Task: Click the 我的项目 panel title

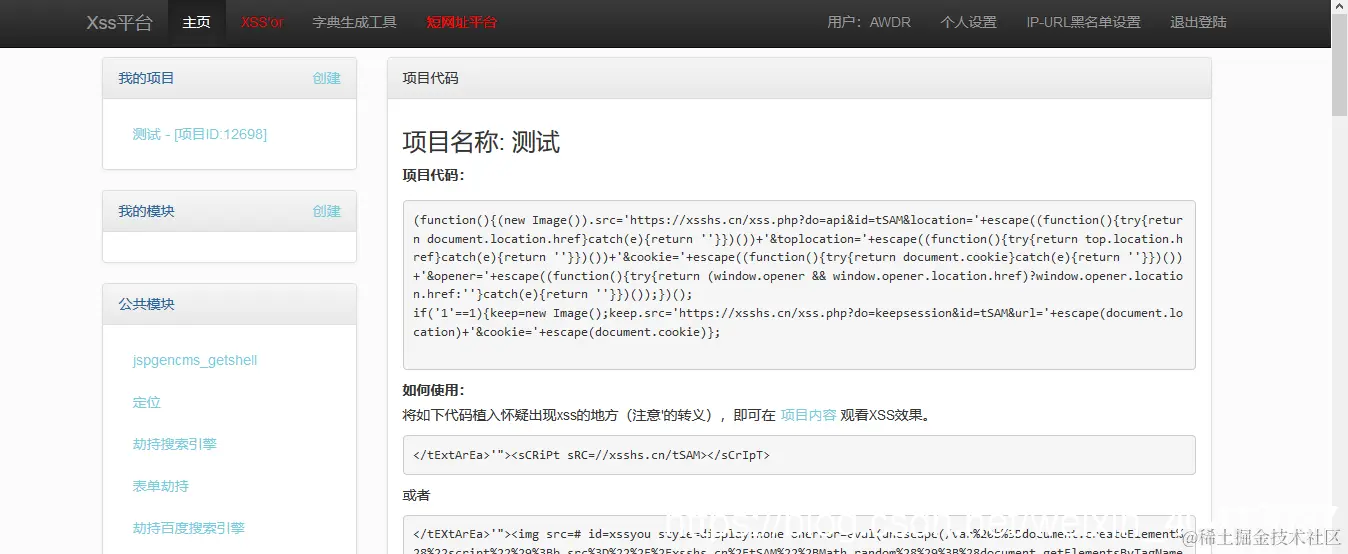Action: (x=146, y=78)
